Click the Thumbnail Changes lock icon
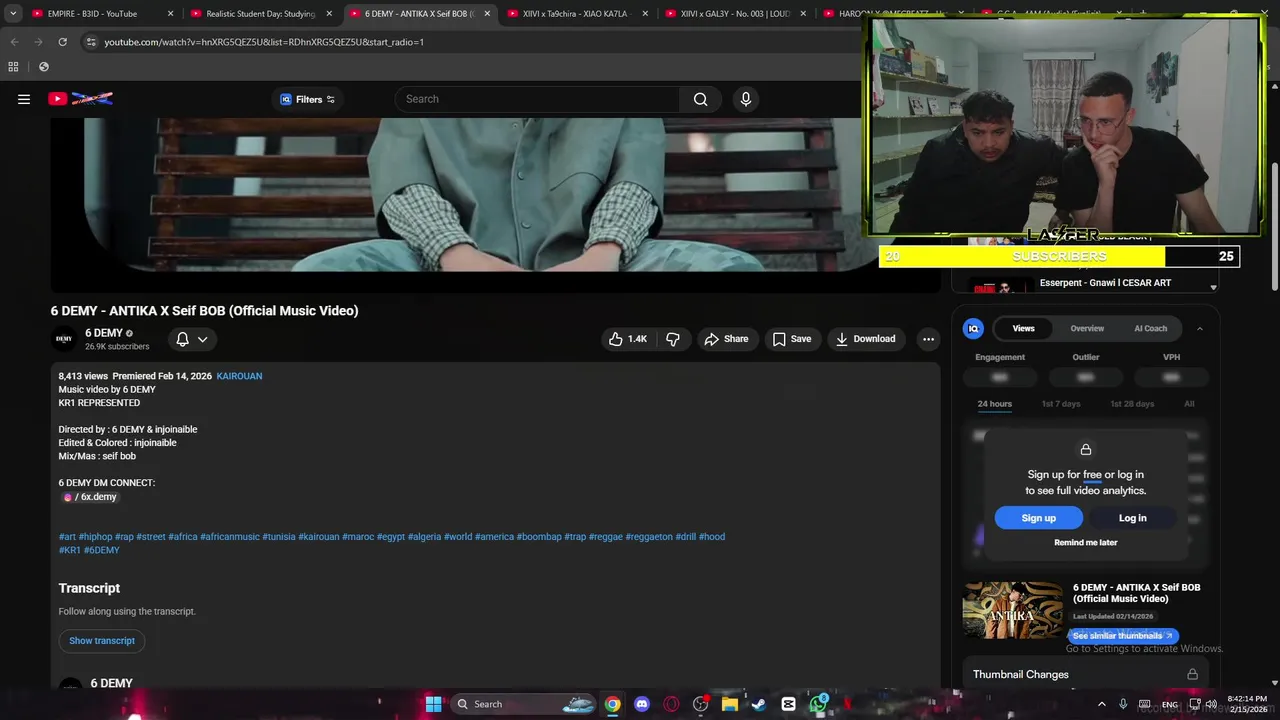 point(1192,675)
